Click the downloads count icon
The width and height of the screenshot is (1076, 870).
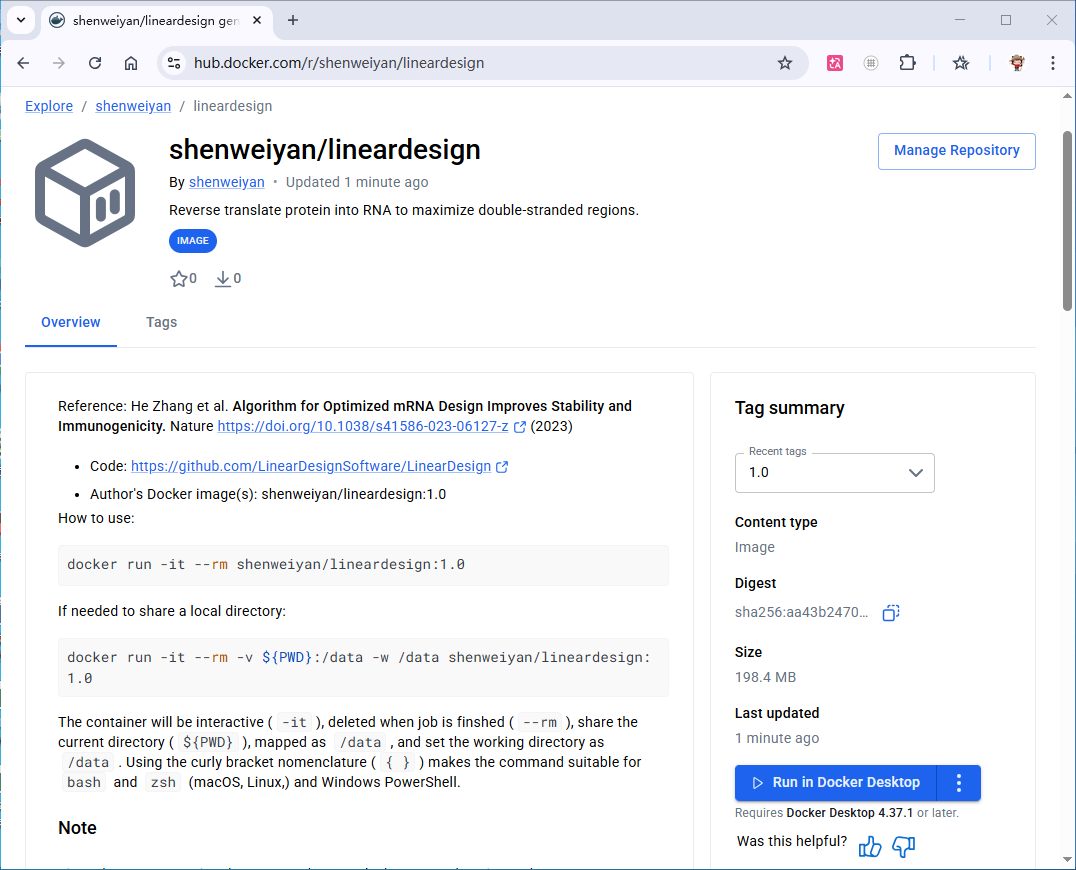[x=223, y=279]
